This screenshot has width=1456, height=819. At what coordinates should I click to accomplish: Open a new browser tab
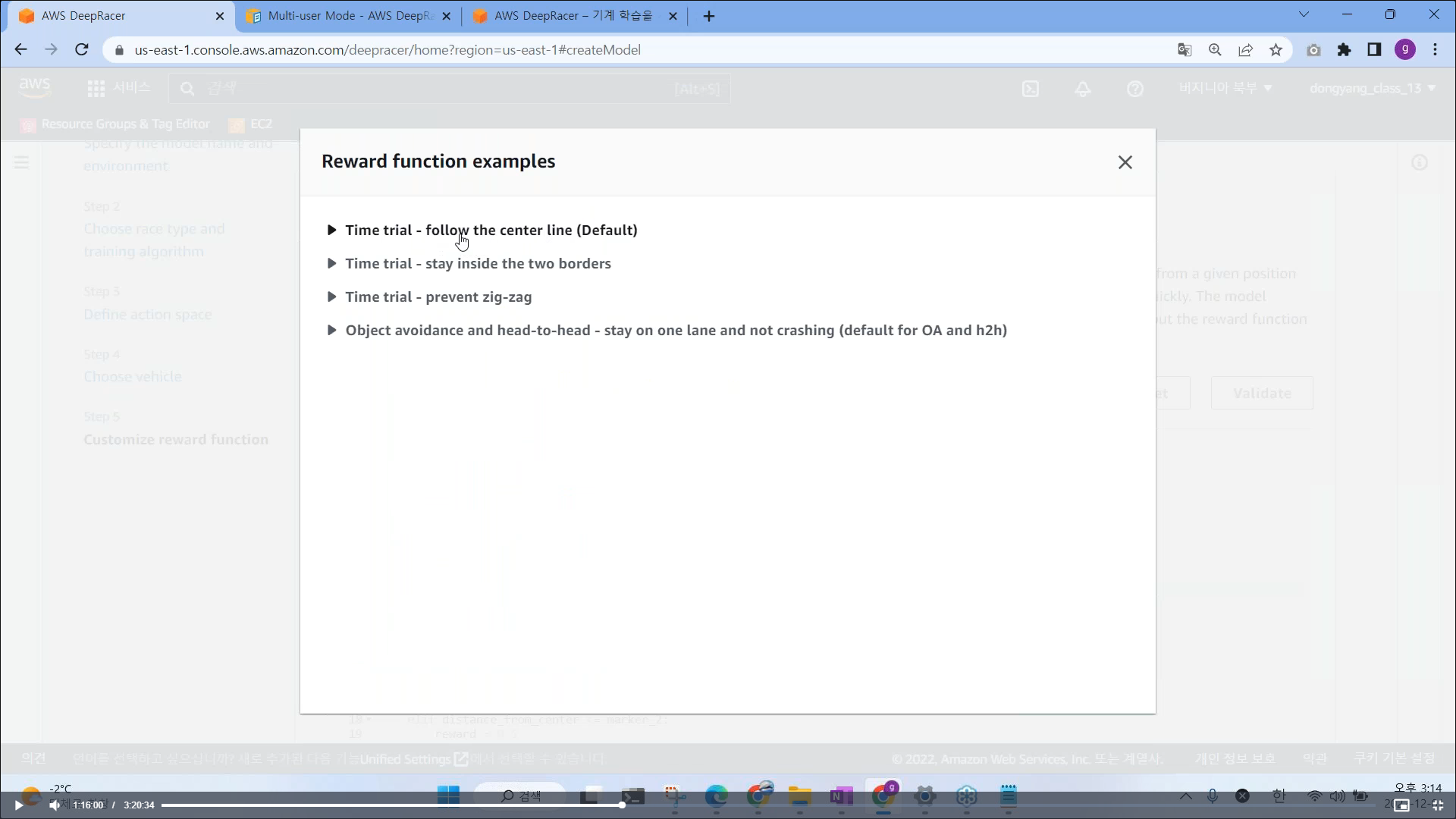708,16
